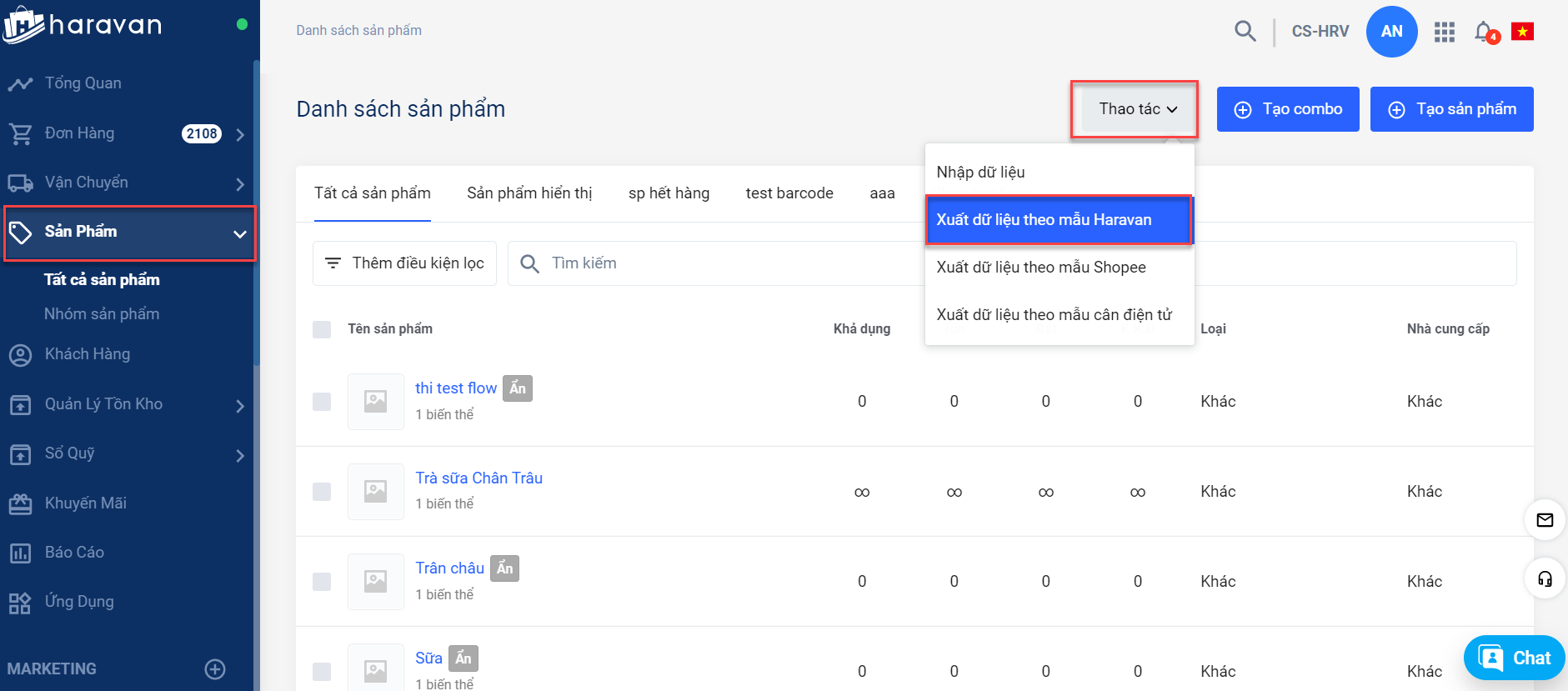This screenshot has width=1568, height=691.
Task: Expand the Đơn Hàng sidebar submenu
Action: pyautogui.click(x=240, y=134)
